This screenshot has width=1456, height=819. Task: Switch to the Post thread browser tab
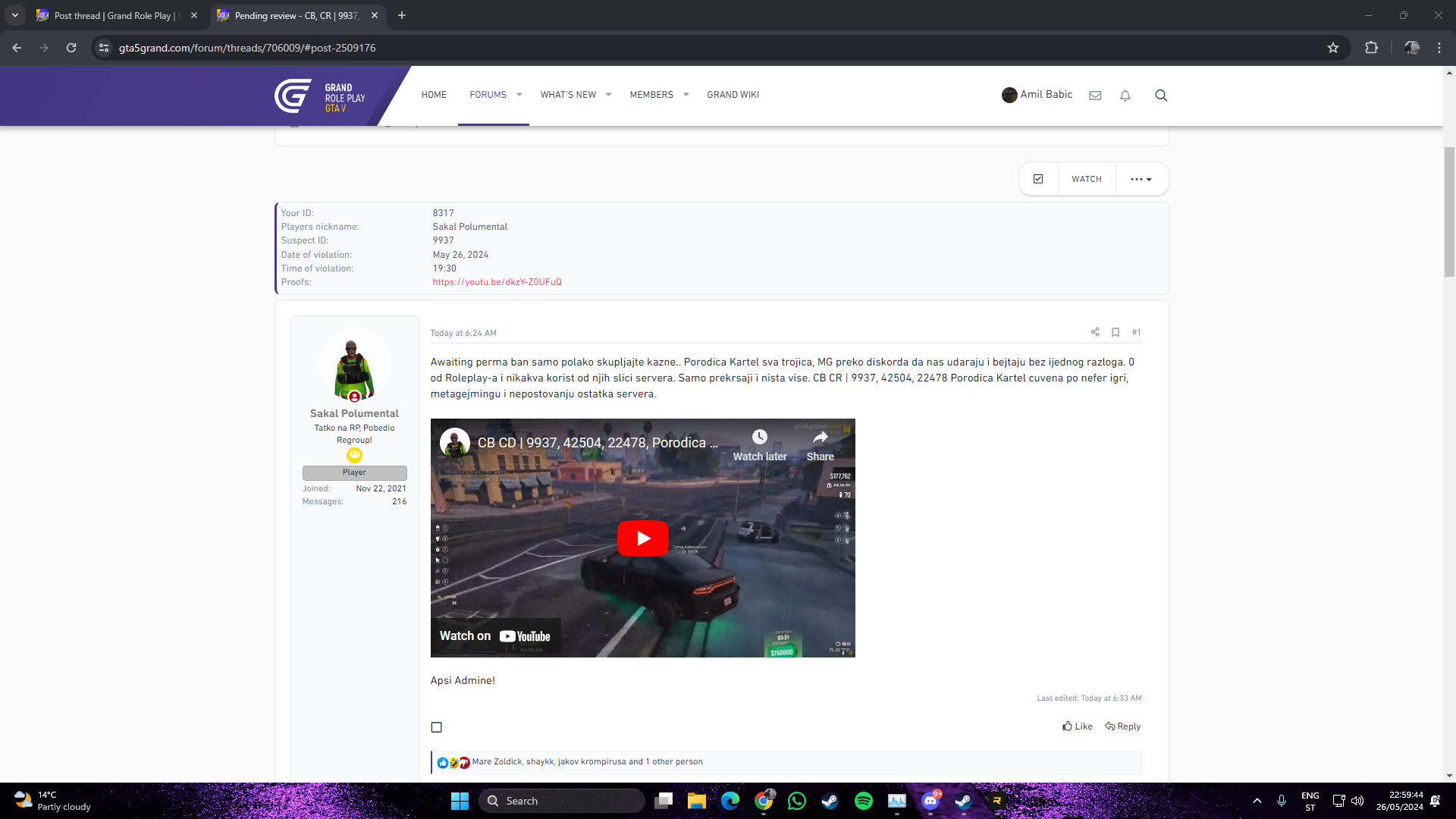tap(114, 15)
